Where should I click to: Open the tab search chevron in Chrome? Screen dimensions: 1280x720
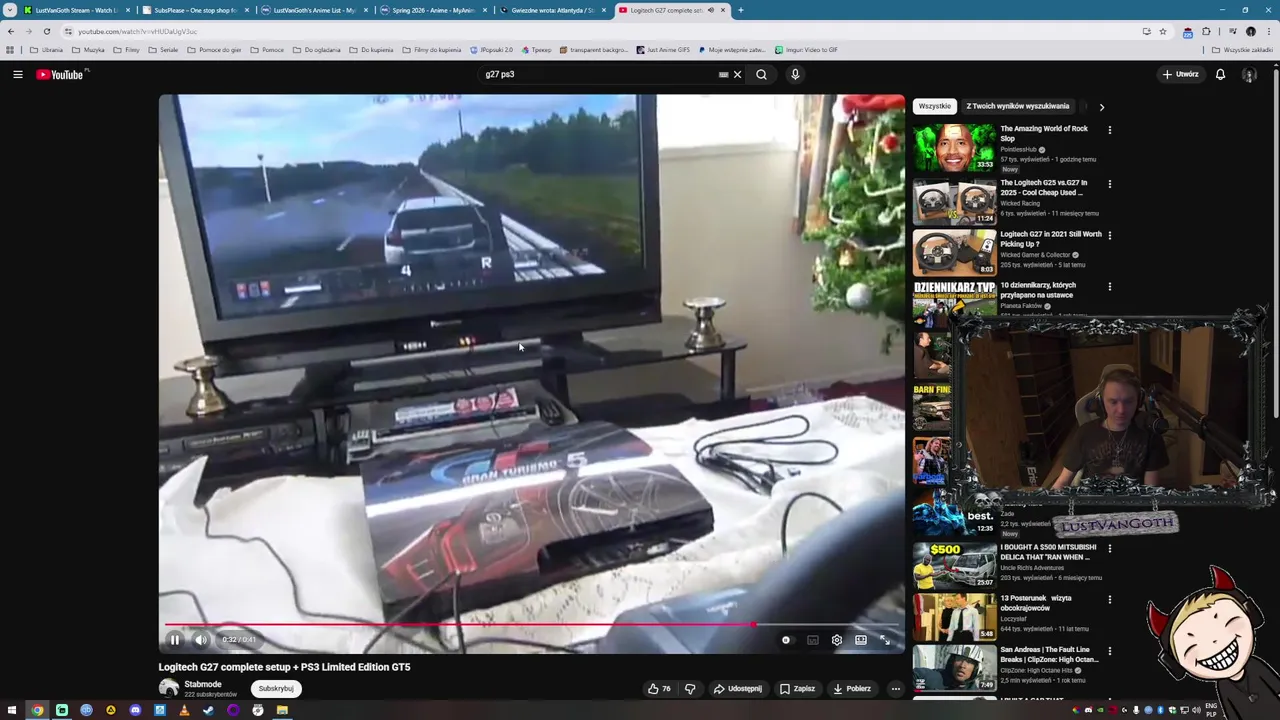pos(9,10)
